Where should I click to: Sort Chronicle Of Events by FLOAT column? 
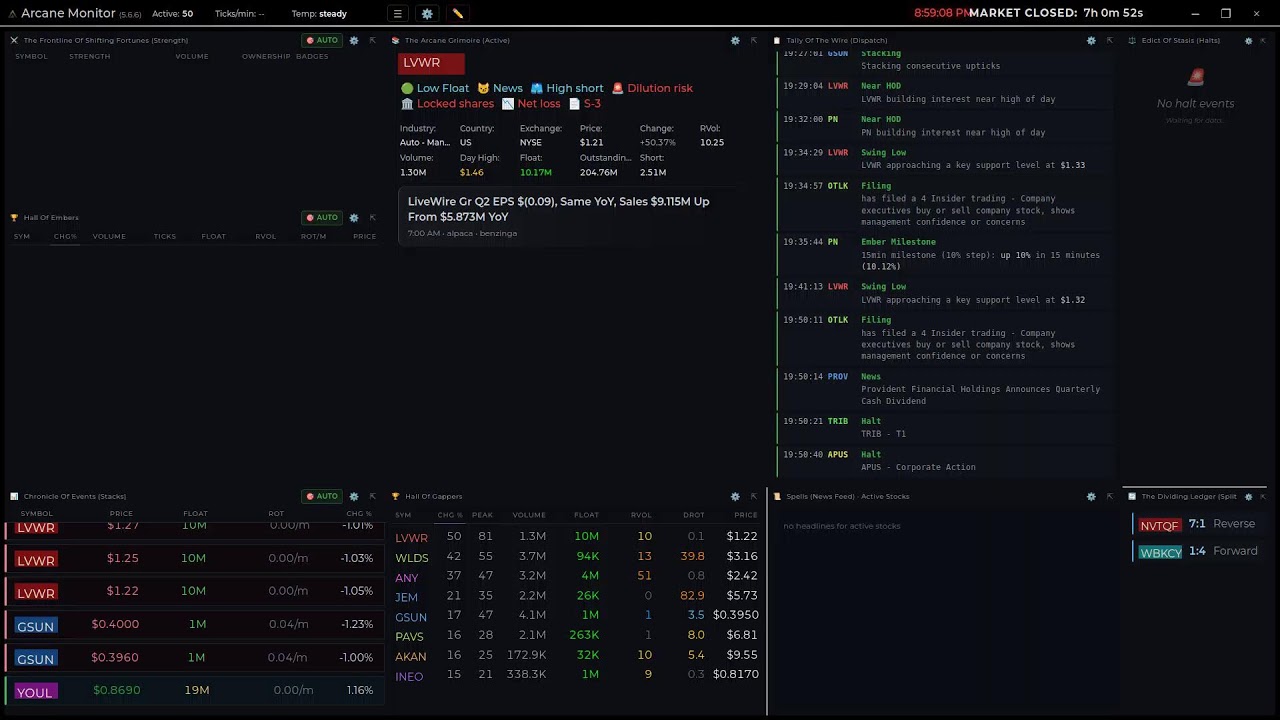[195, 514]
